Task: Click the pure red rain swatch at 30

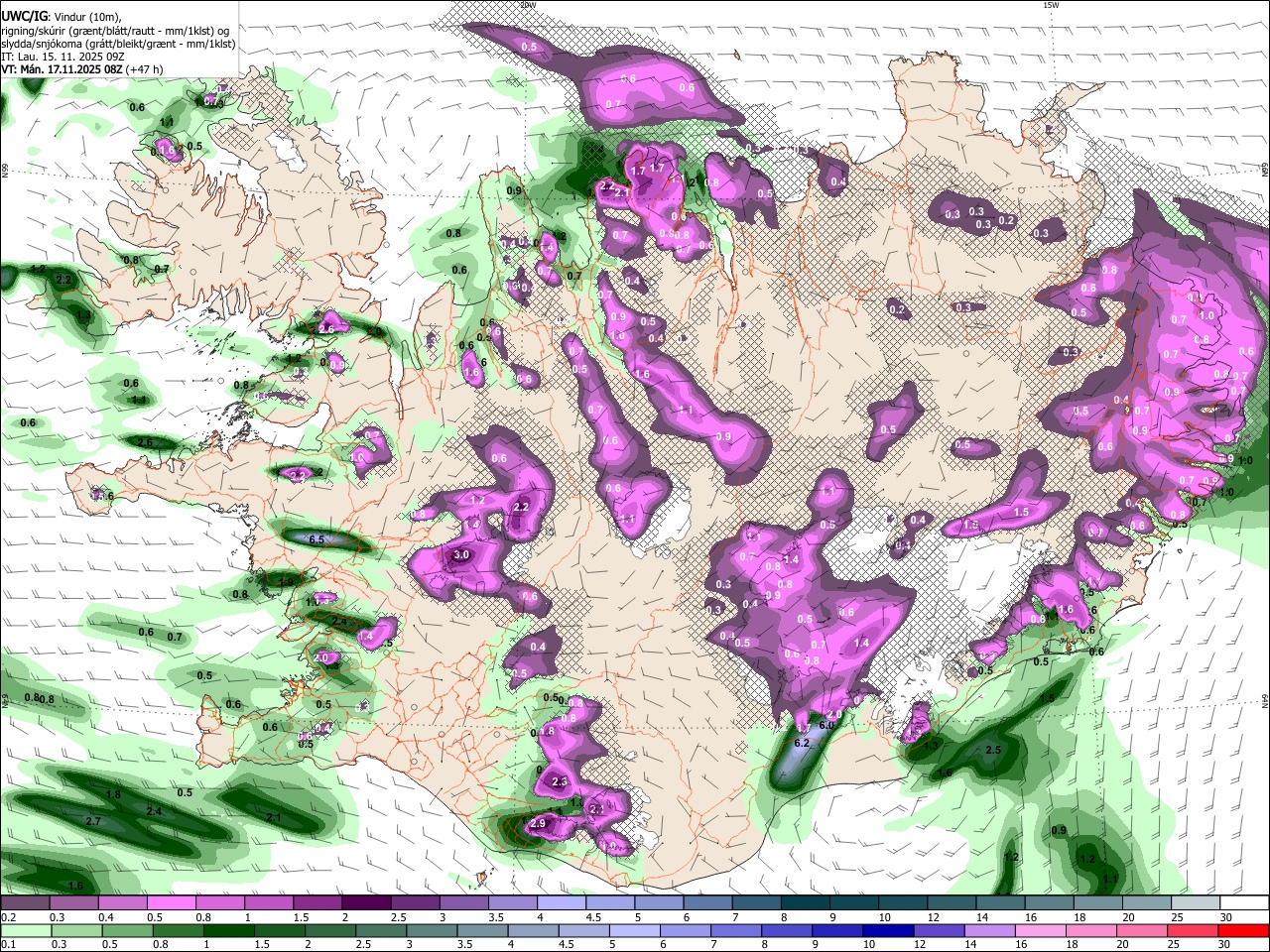Action: click(x=1242, y=930)
